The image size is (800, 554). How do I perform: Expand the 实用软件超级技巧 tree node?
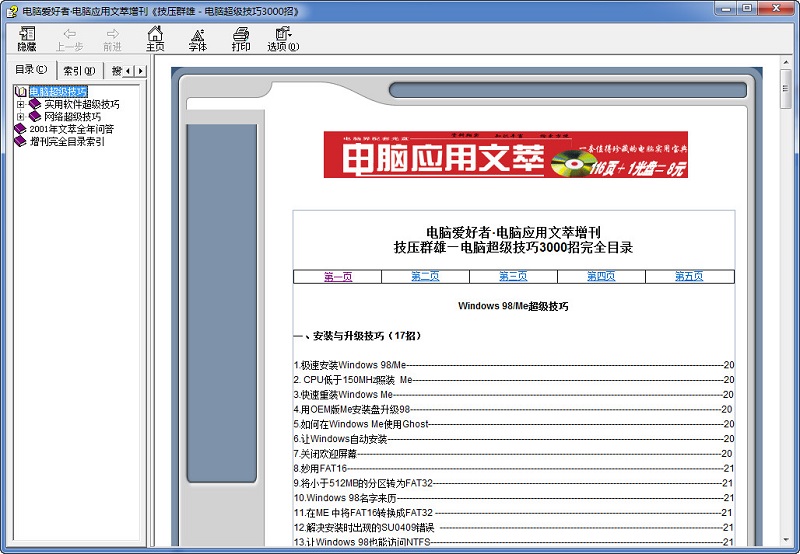(x=20, y=104)
